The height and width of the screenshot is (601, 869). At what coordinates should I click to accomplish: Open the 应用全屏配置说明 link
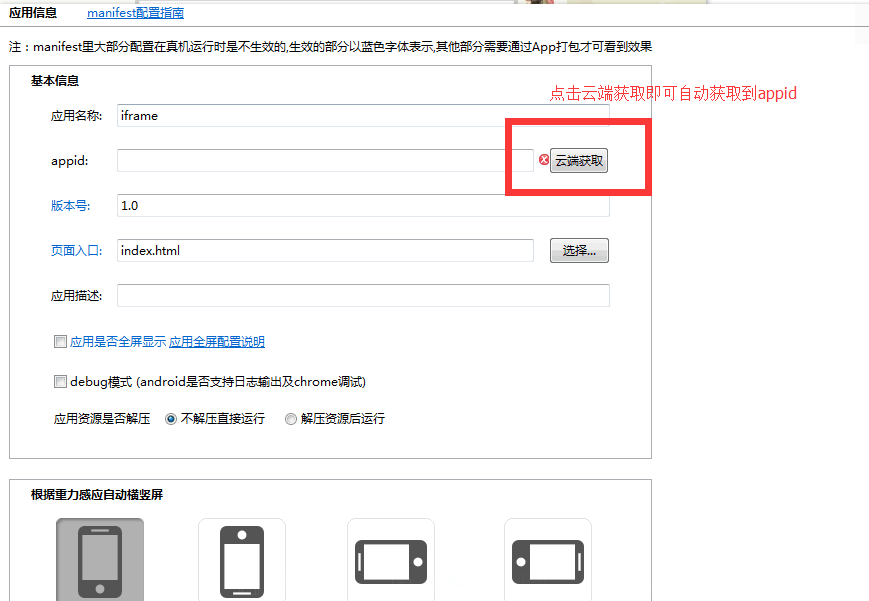[217, 342]
